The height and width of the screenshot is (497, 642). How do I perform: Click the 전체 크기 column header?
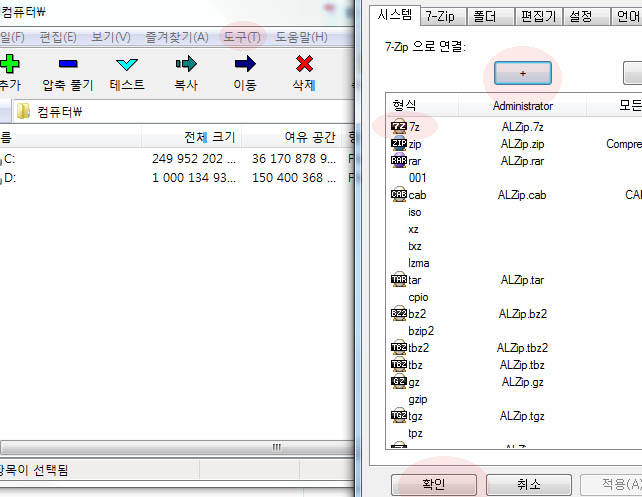(192, 137)
